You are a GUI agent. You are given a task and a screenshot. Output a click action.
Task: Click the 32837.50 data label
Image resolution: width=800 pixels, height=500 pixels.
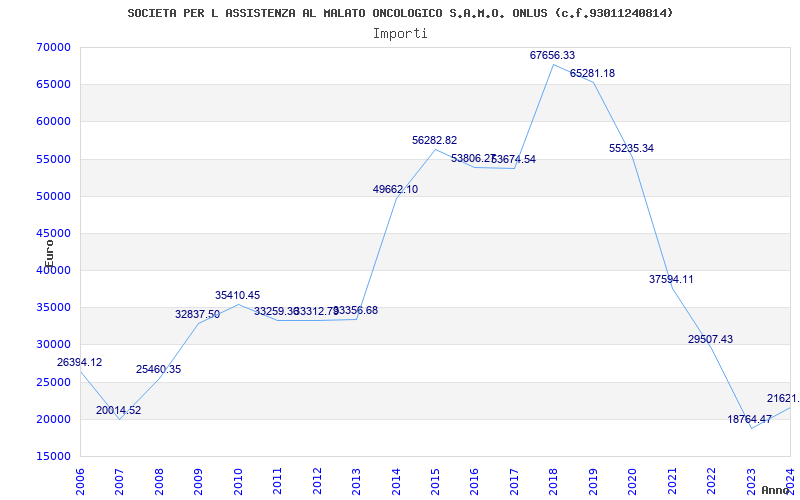point(197,314)
